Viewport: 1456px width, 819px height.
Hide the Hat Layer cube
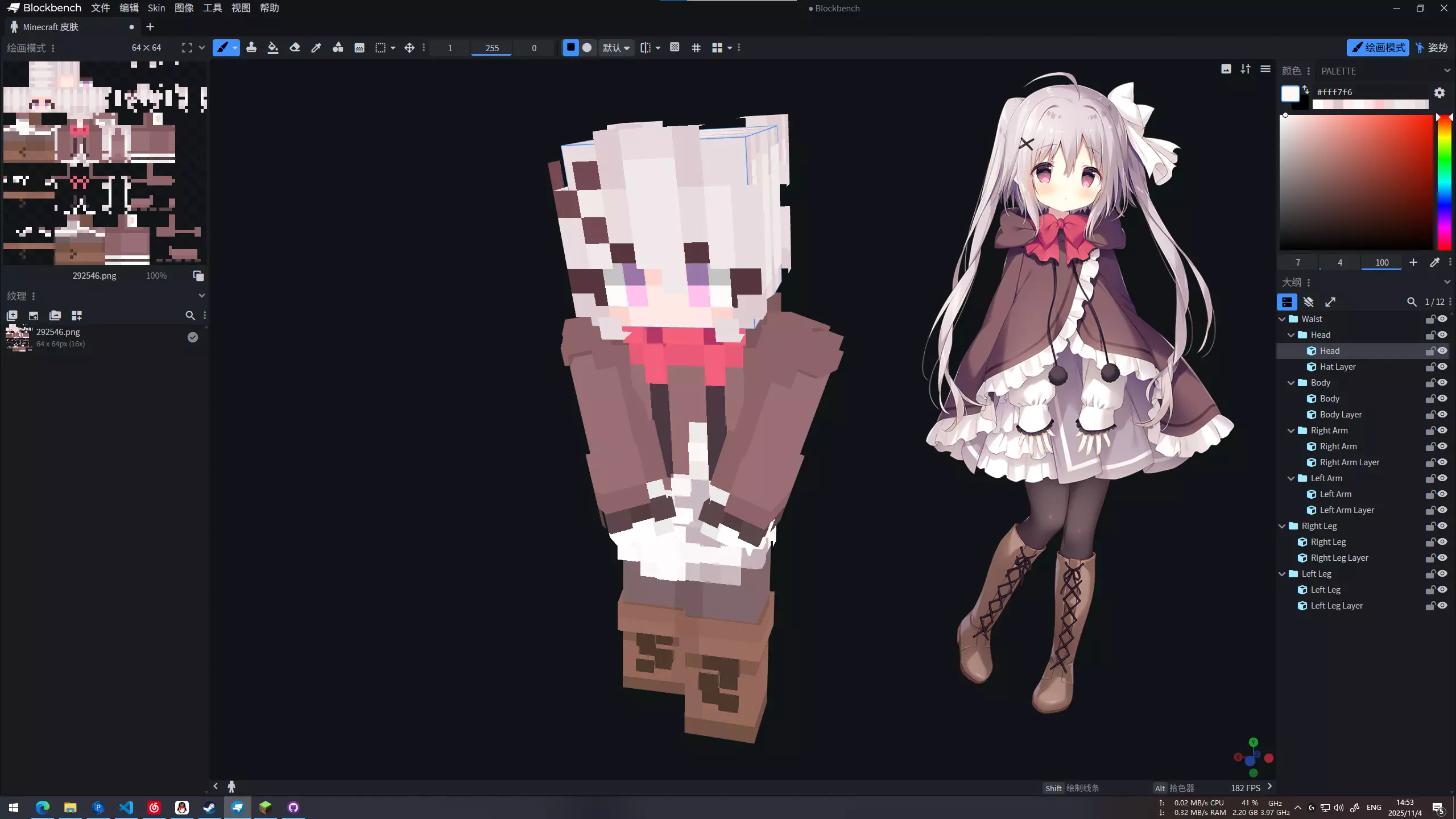click(x=1442, y=367)
